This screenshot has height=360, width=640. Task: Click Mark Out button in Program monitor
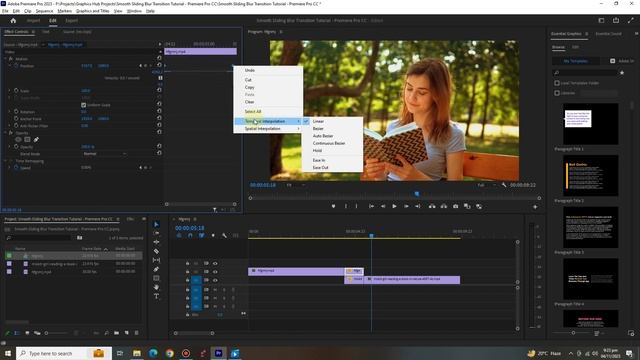coord(356,207)
